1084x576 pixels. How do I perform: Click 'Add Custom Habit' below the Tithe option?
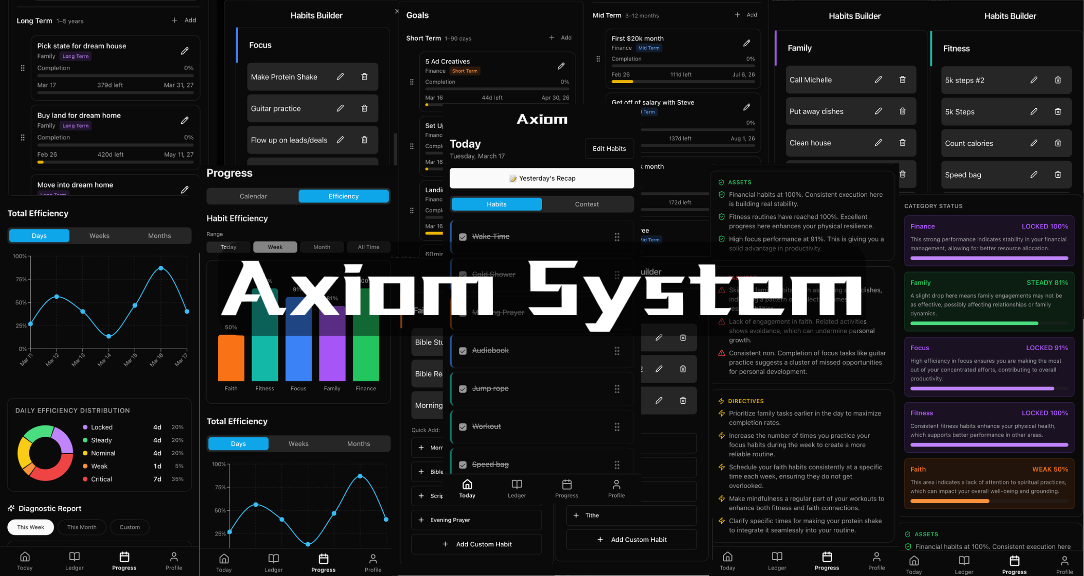click(631, 539)
